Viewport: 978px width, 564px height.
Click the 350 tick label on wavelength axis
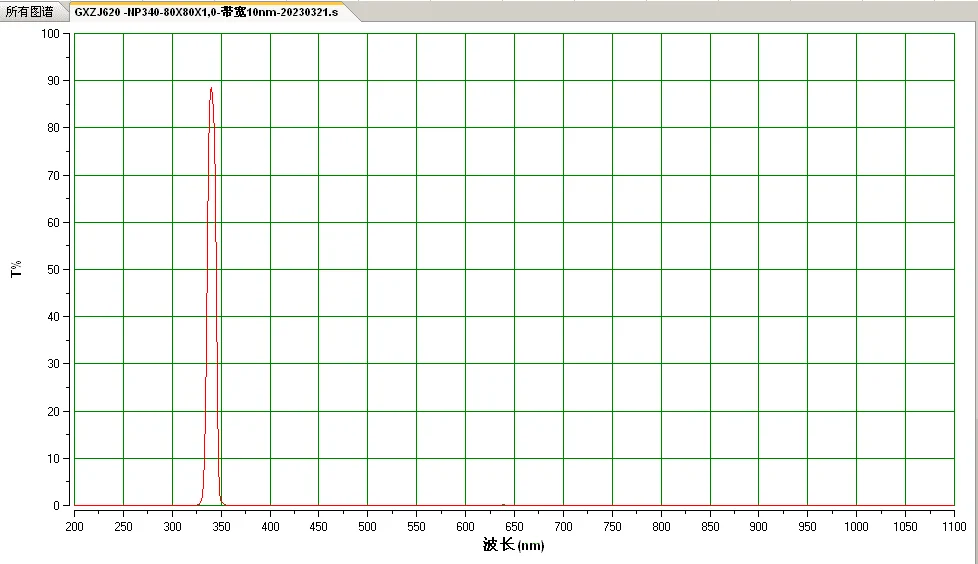(221, 527)
